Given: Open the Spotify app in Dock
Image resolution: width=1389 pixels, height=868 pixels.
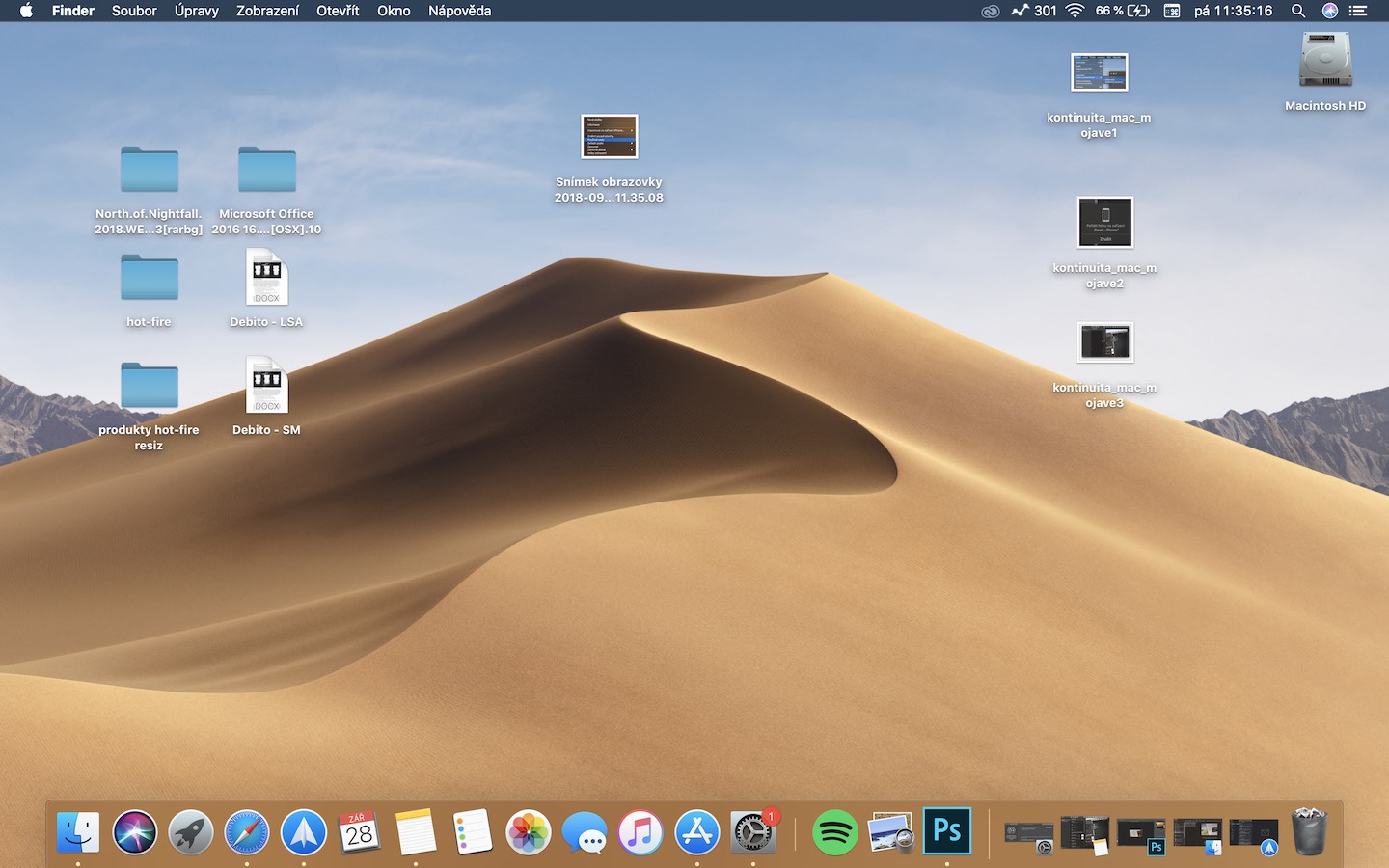Looking at the screenshot, I should (x=834, y=832).
